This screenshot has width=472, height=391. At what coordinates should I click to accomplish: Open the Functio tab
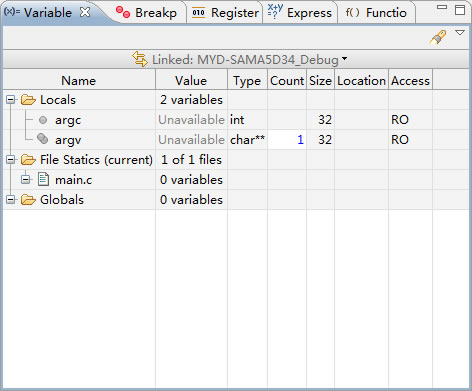(x=376, y=13)
